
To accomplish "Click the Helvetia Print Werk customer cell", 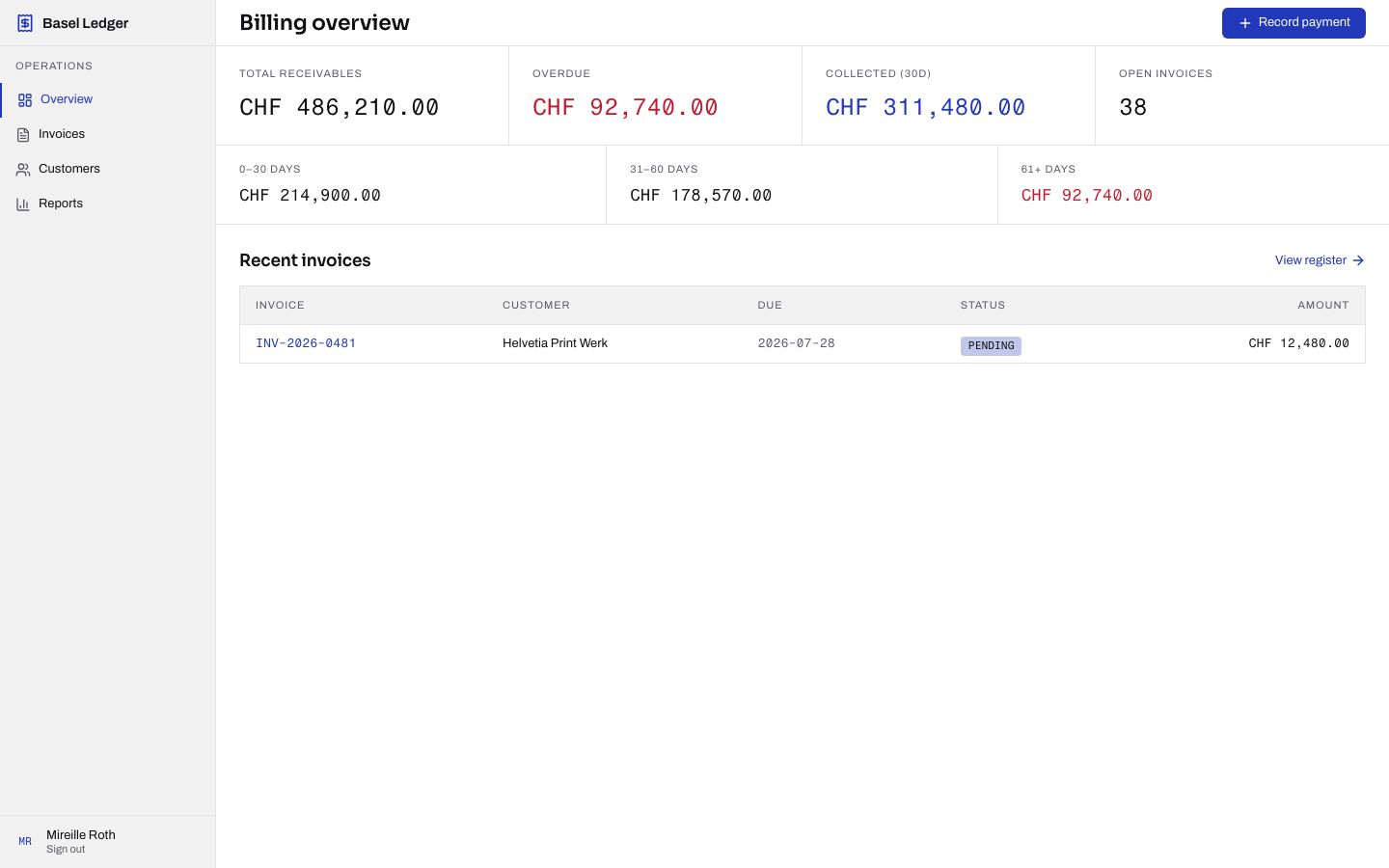I will coord(555,343).
